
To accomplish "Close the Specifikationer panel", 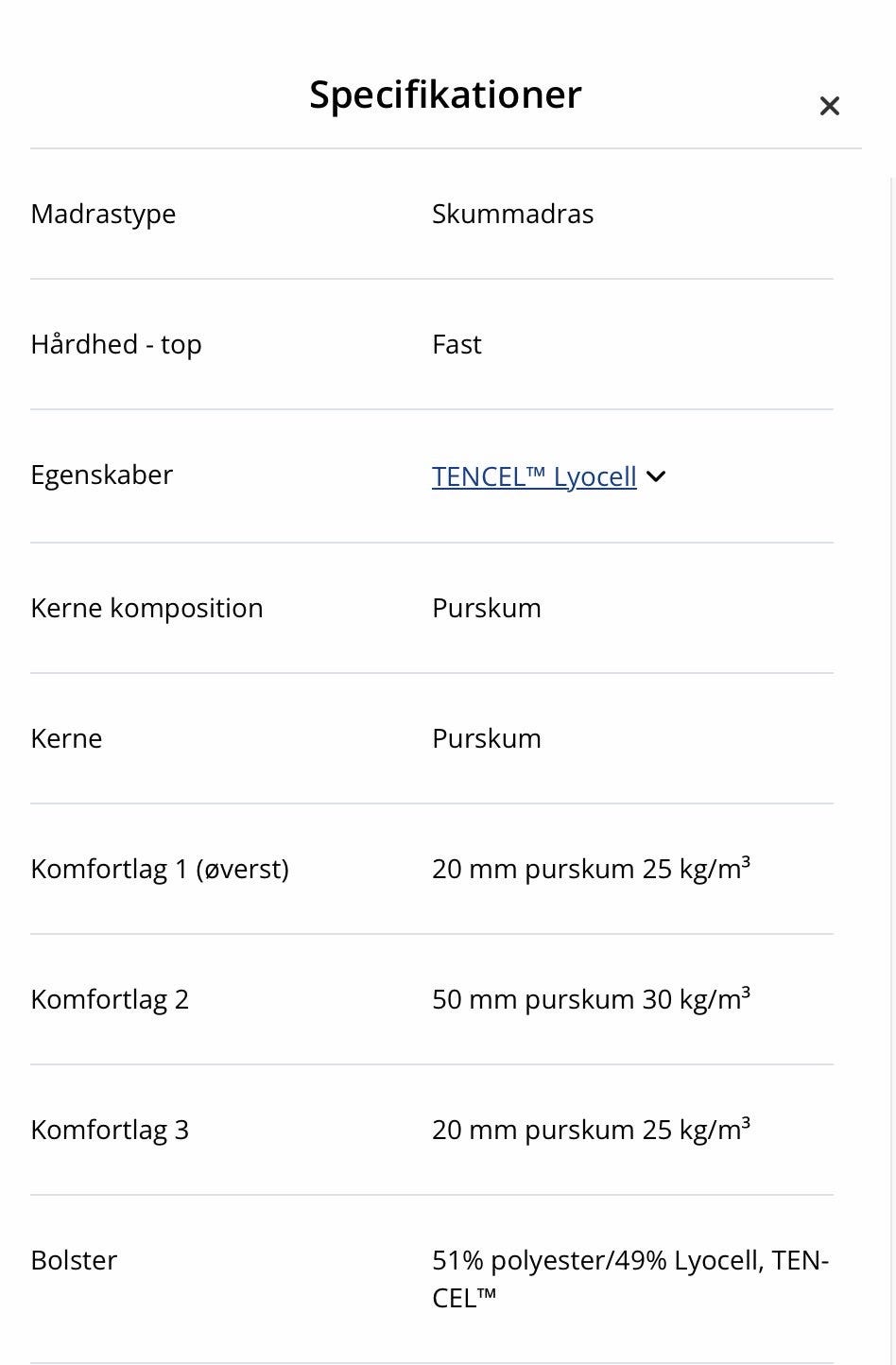I will [829, 106].
